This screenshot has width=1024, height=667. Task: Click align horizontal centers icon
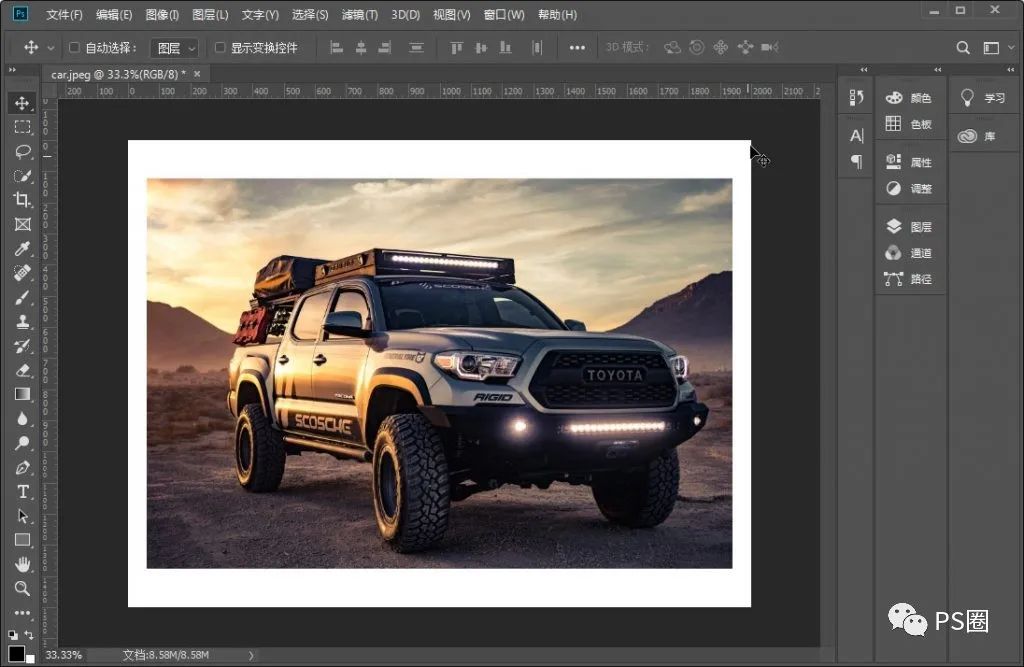click(x=360, y=48)
